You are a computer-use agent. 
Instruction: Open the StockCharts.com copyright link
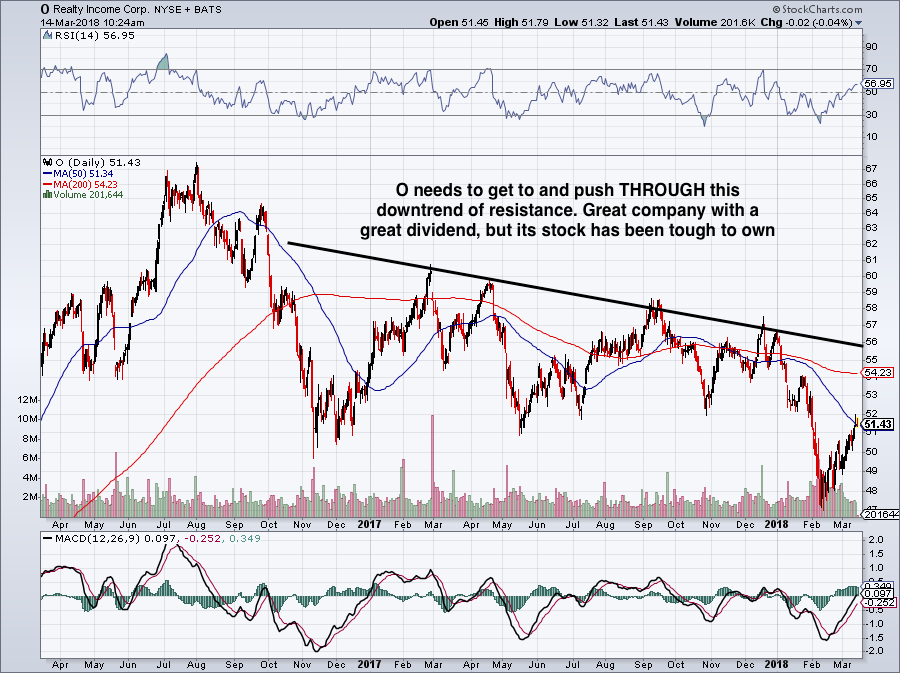pos(817,9)
